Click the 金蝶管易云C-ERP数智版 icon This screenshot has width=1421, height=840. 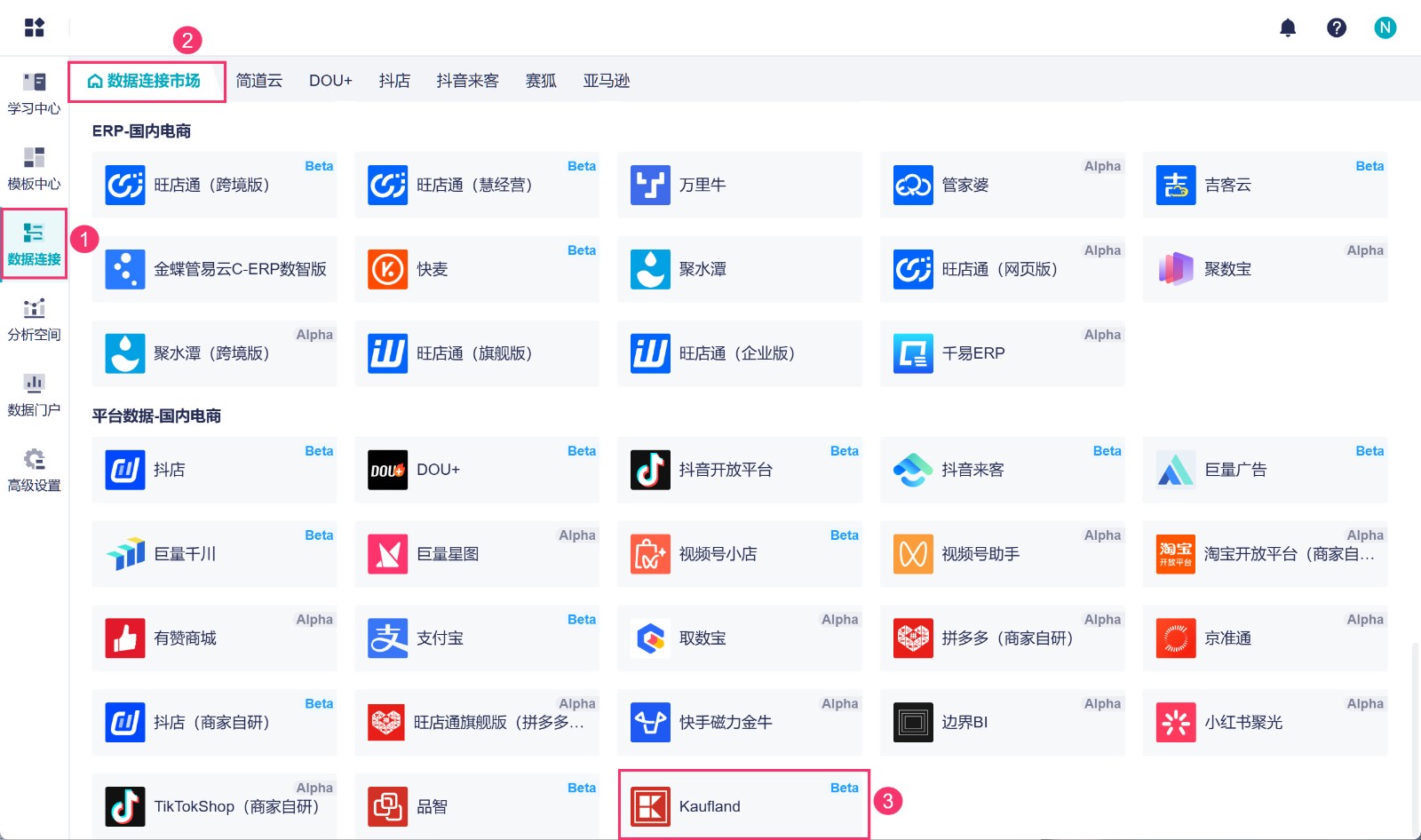(125, 269)
